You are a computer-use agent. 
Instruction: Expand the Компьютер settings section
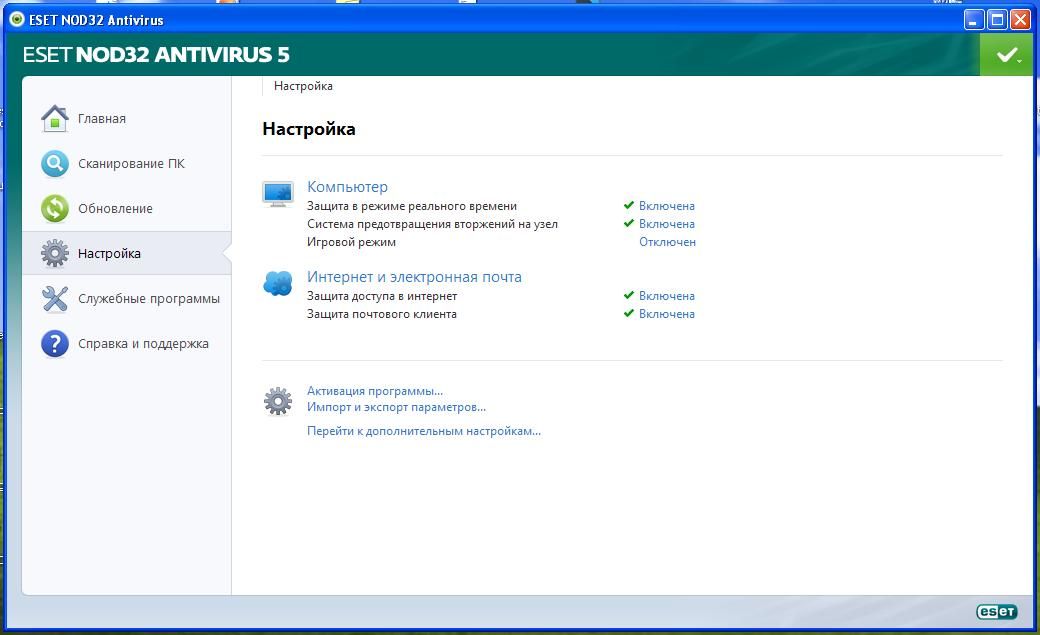(347, 187)
